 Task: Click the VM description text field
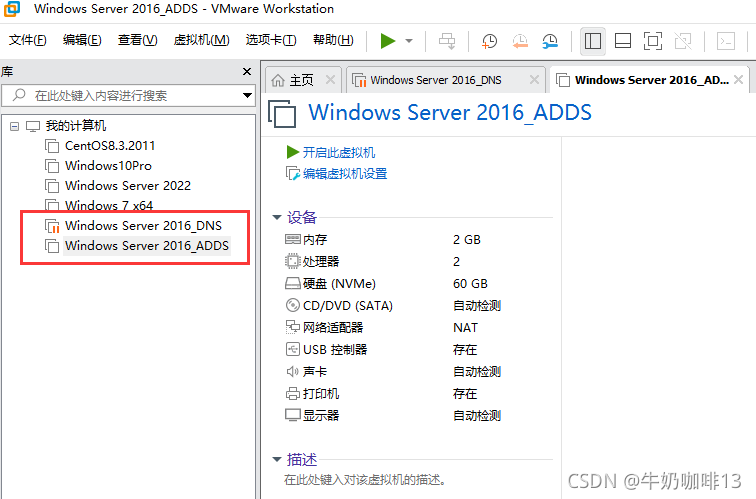[x=365, y=480]
